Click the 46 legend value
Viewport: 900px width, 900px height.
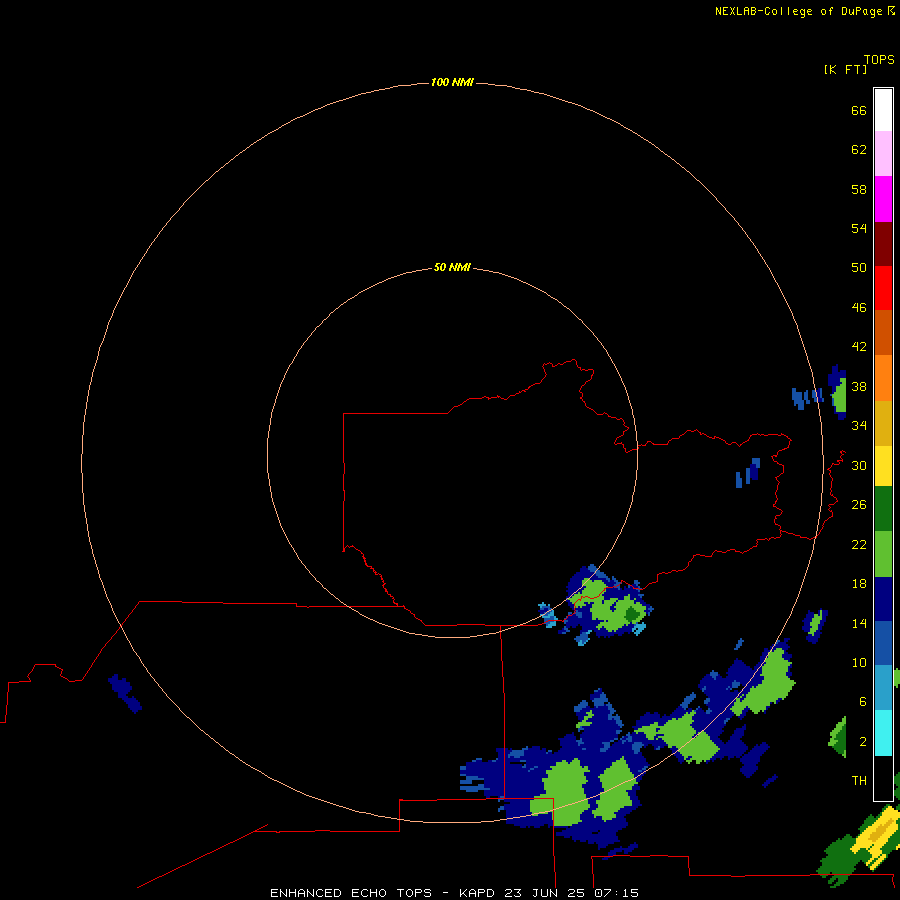(x=859, y=308)
